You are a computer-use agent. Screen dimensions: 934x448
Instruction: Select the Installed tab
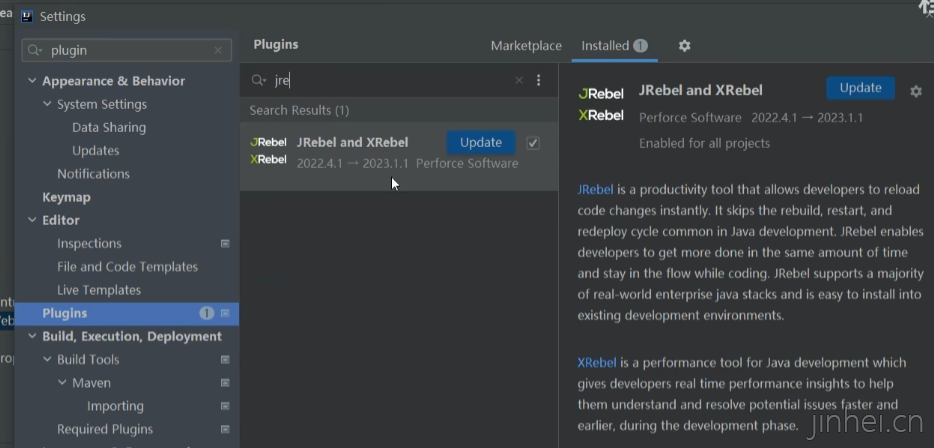(x=605, y=46)
